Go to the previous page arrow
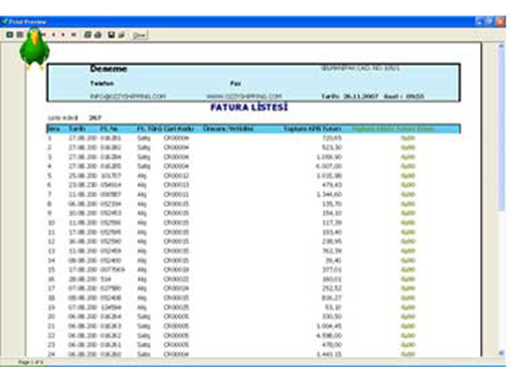 54,34
